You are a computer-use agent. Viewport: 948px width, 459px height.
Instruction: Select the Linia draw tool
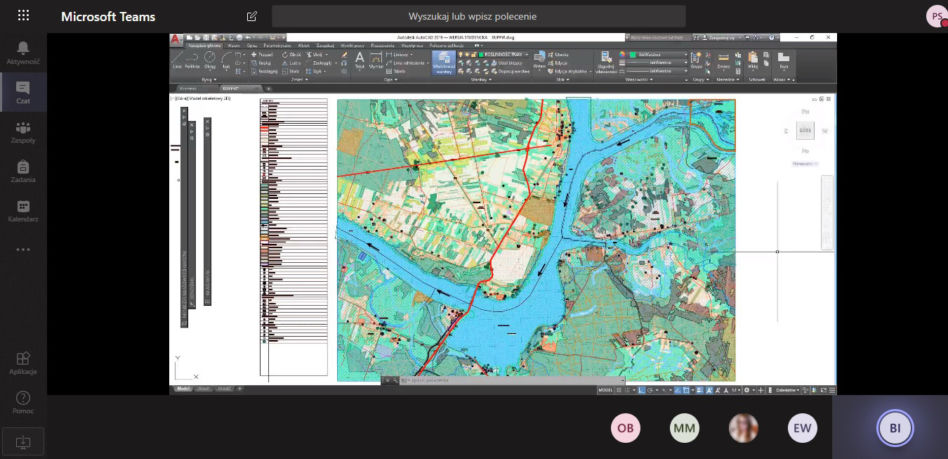pyautogui.click(x=177, y=59)
